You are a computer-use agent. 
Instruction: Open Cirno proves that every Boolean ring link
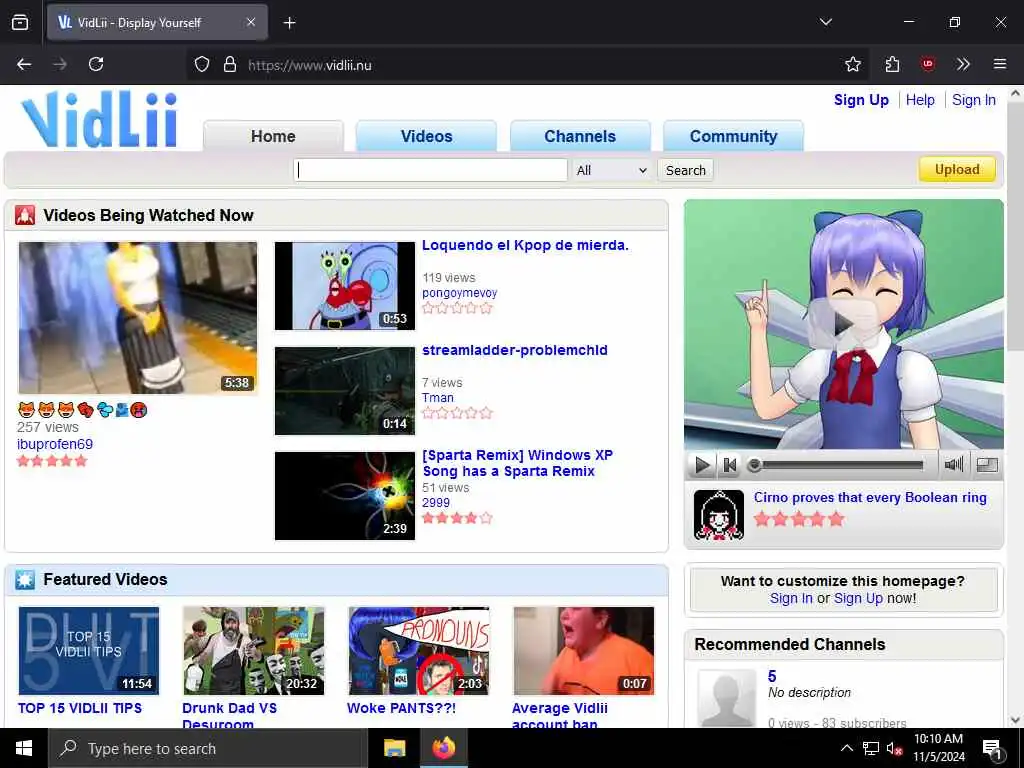click(870, 498)
